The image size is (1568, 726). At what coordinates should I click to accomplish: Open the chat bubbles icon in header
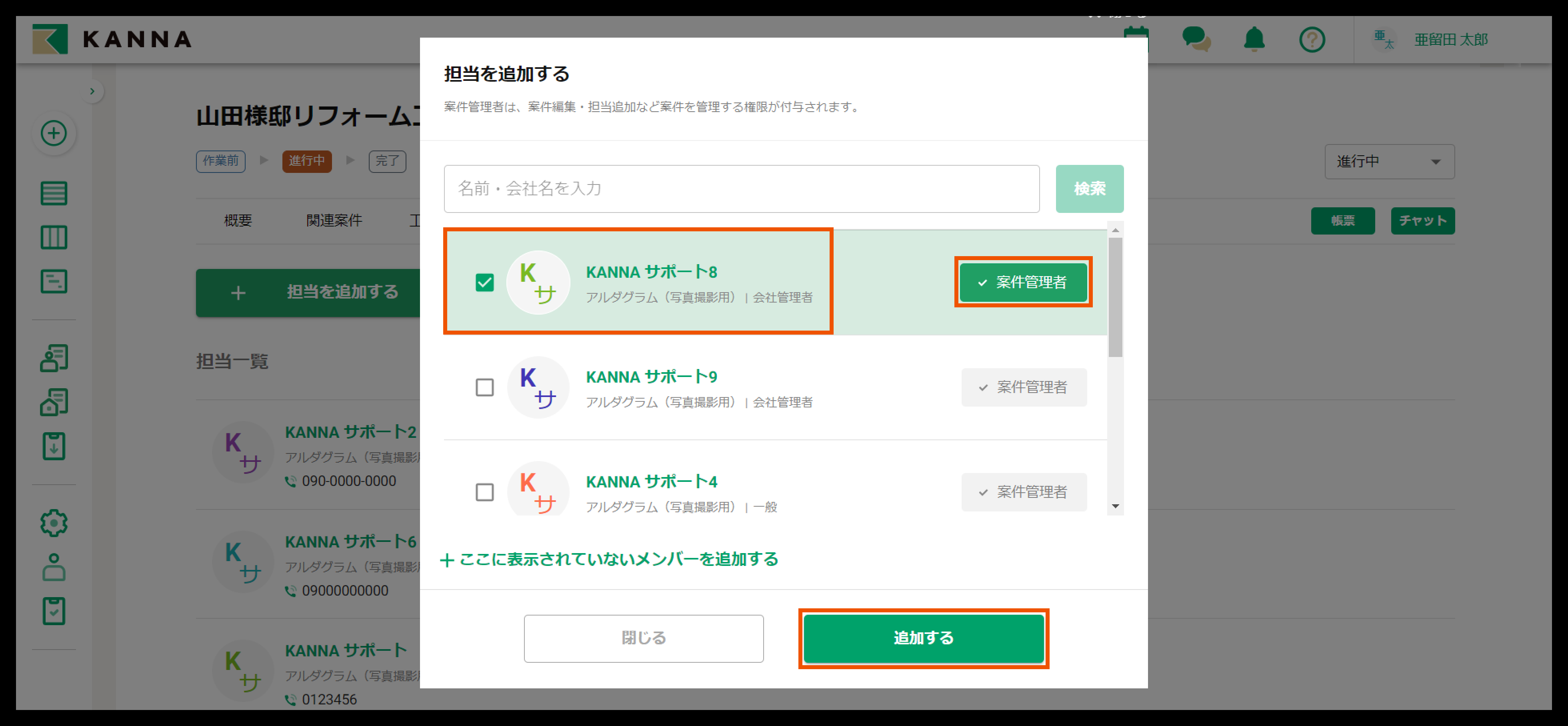click(x=1196, y=39)
